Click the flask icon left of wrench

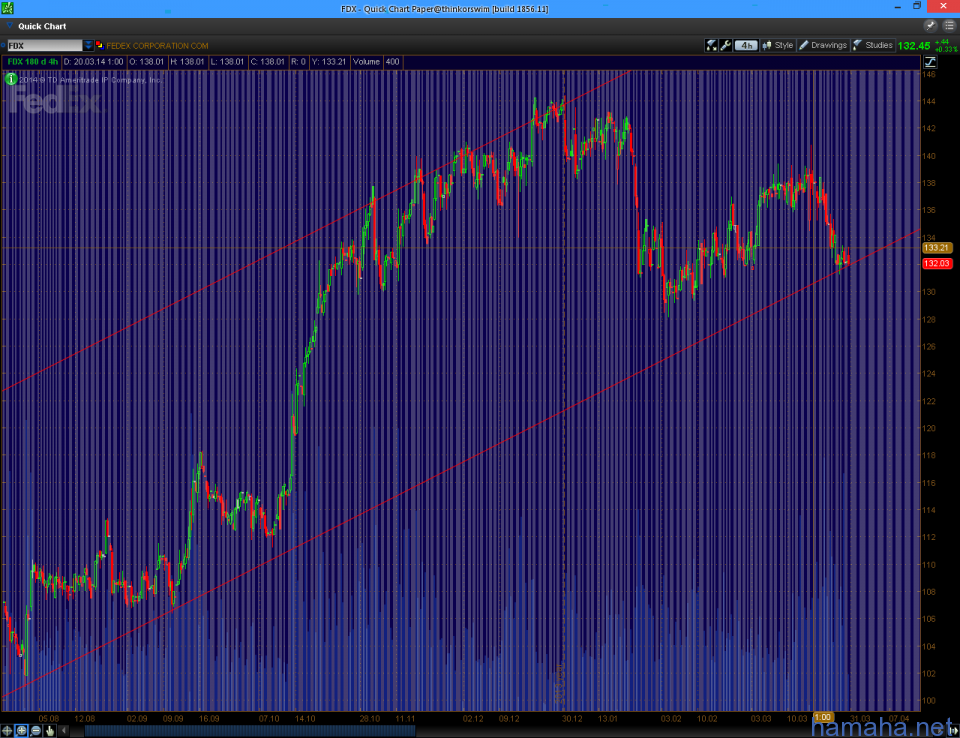tap(712, 45)
